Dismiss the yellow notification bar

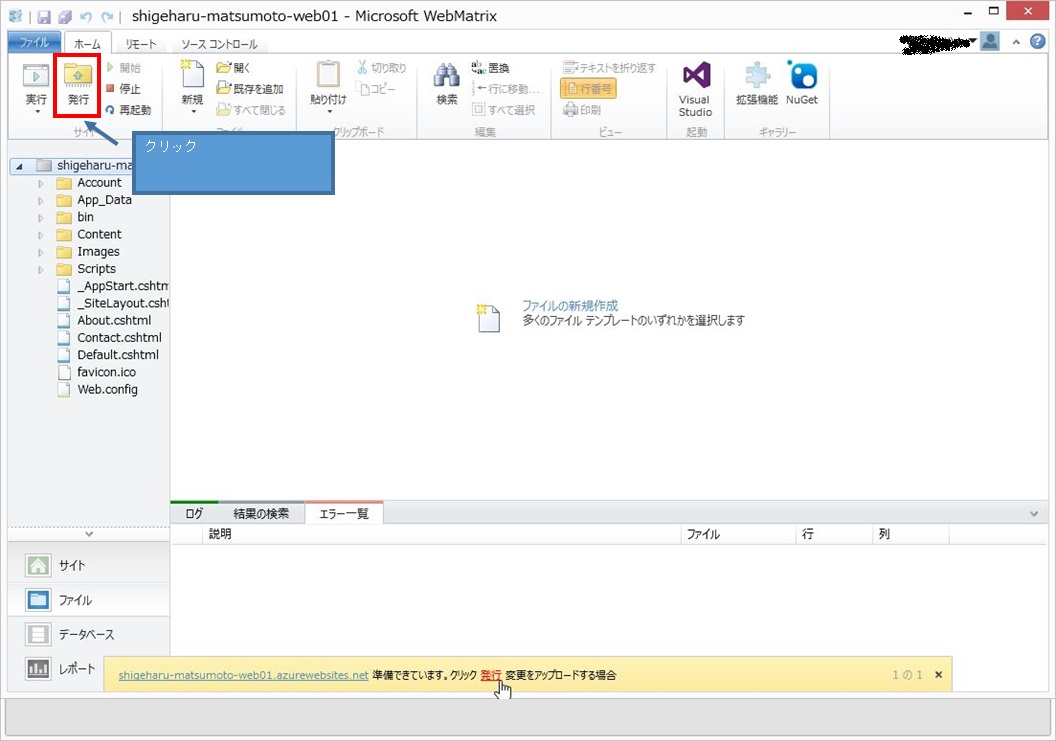point(938,675)
